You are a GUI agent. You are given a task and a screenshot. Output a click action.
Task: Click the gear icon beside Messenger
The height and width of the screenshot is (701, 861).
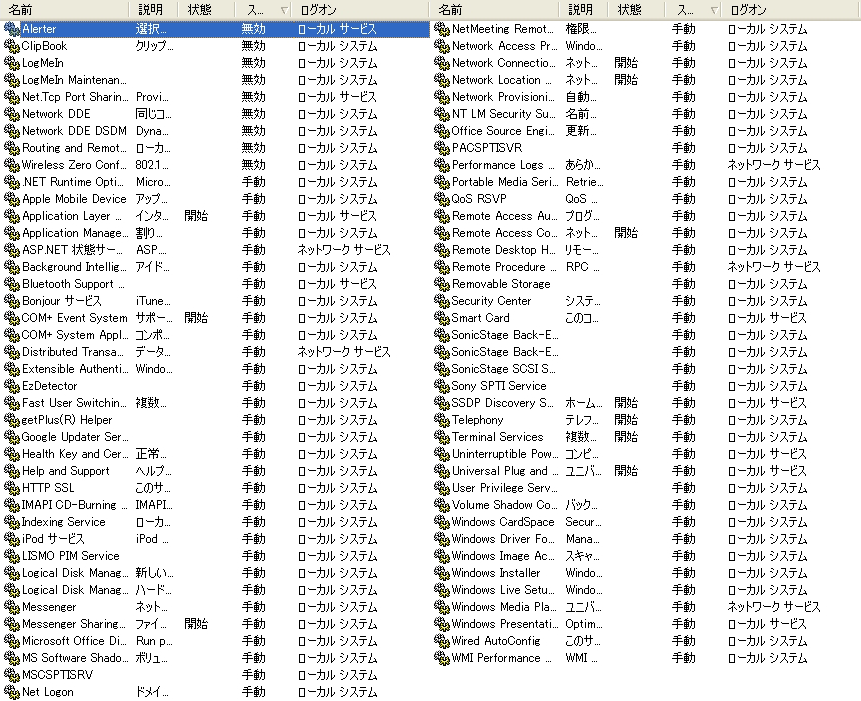[12, 607]
